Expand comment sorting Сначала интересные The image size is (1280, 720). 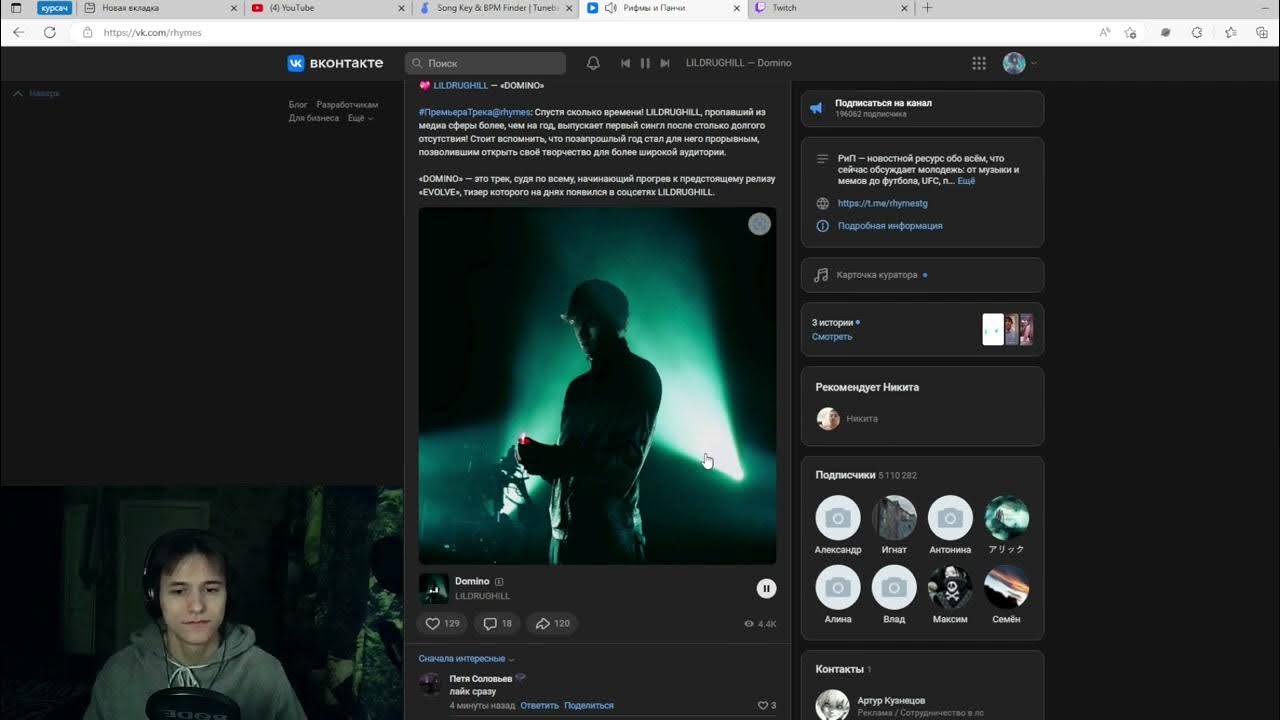466,658
